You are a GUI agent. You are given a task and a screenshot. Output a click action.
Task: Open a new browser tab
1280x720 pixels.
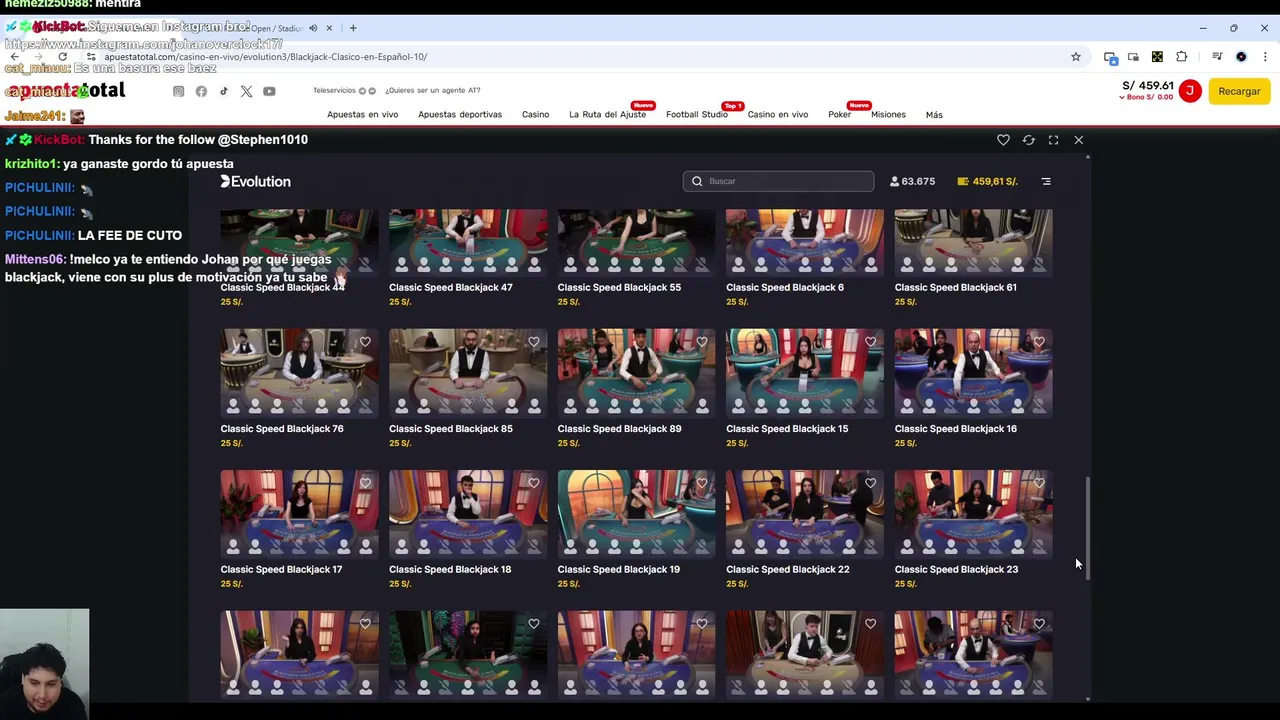coord(352,28)
